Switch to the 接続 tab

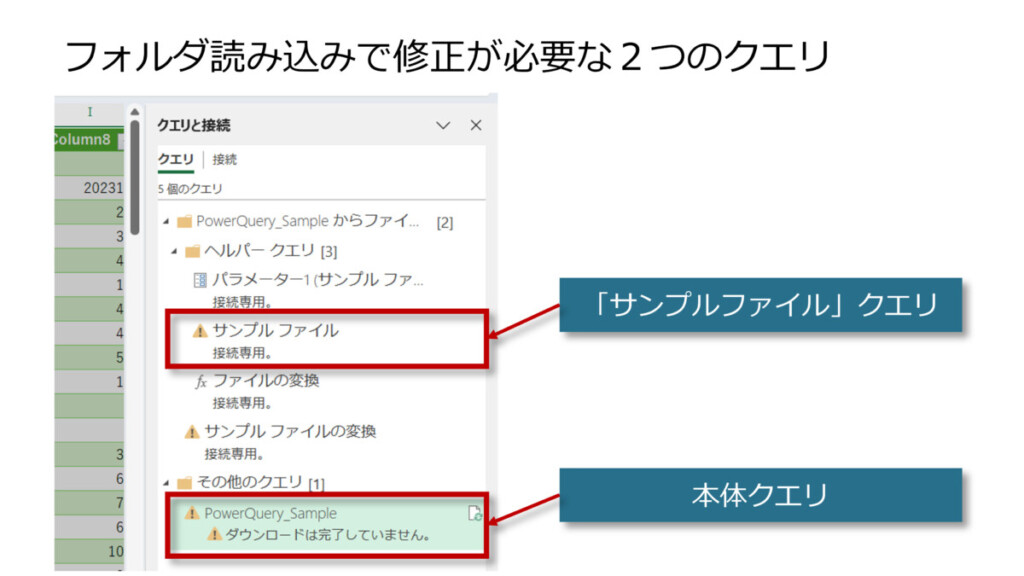[225, 159]
